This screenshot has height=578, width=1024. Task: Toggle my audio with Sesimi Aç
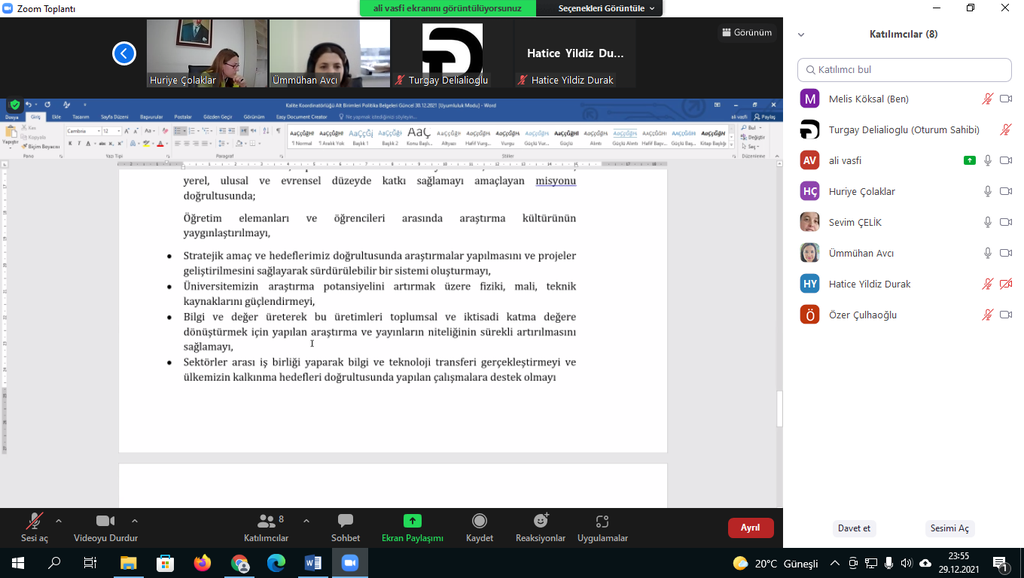[x=949, y=528]
